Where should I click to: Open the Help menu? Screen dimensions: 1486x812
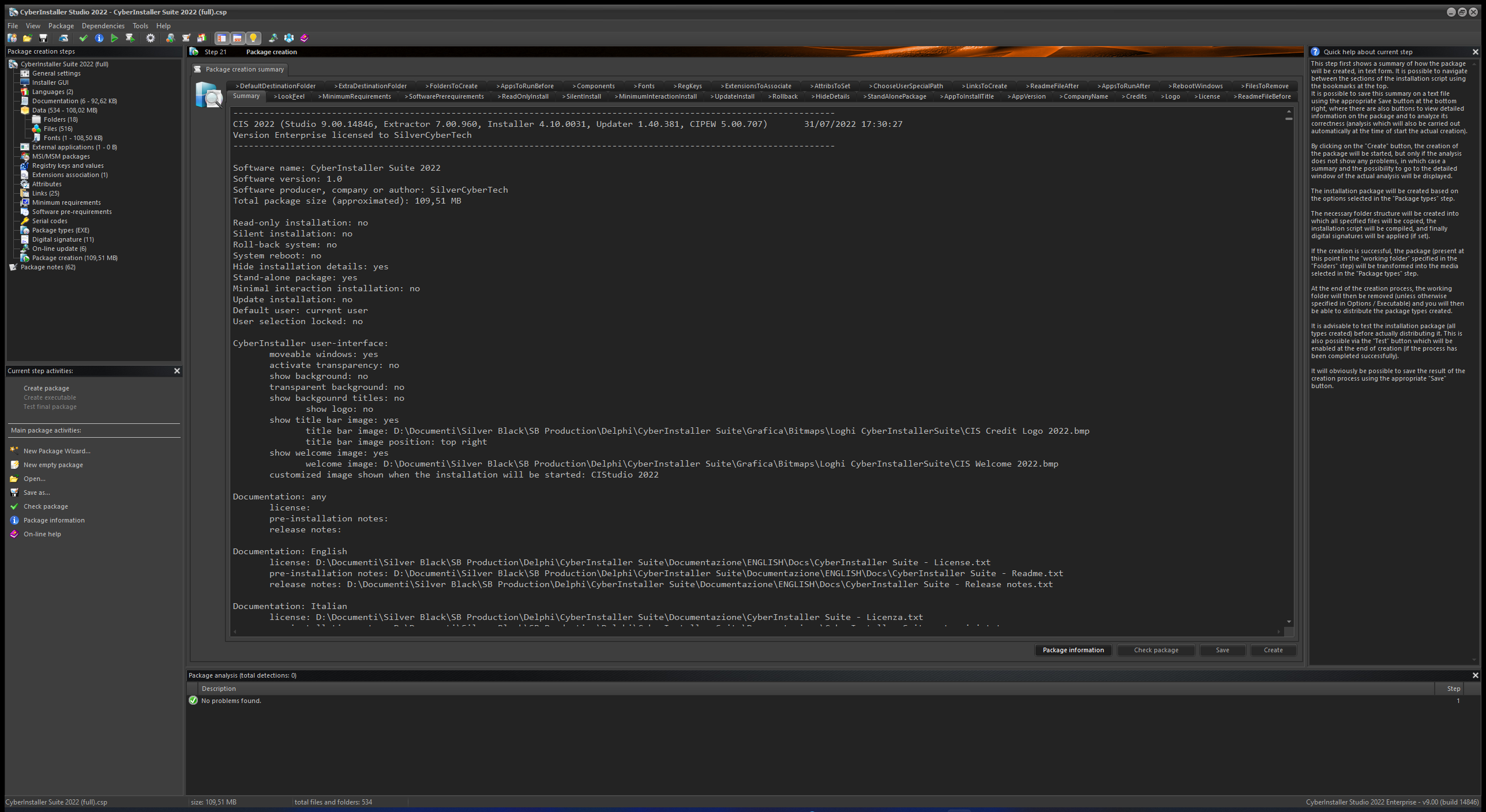pyautogui.click(x=163, y=26)
